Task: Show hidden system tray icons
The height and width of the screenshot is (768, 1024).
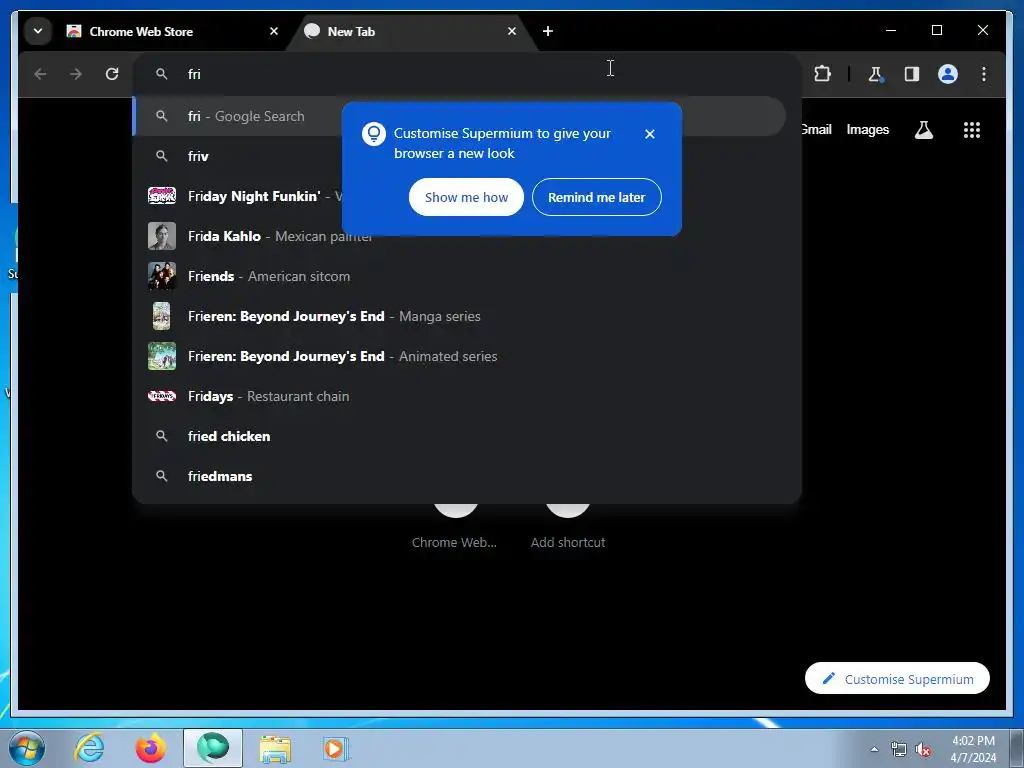Action: click(874, 749)
